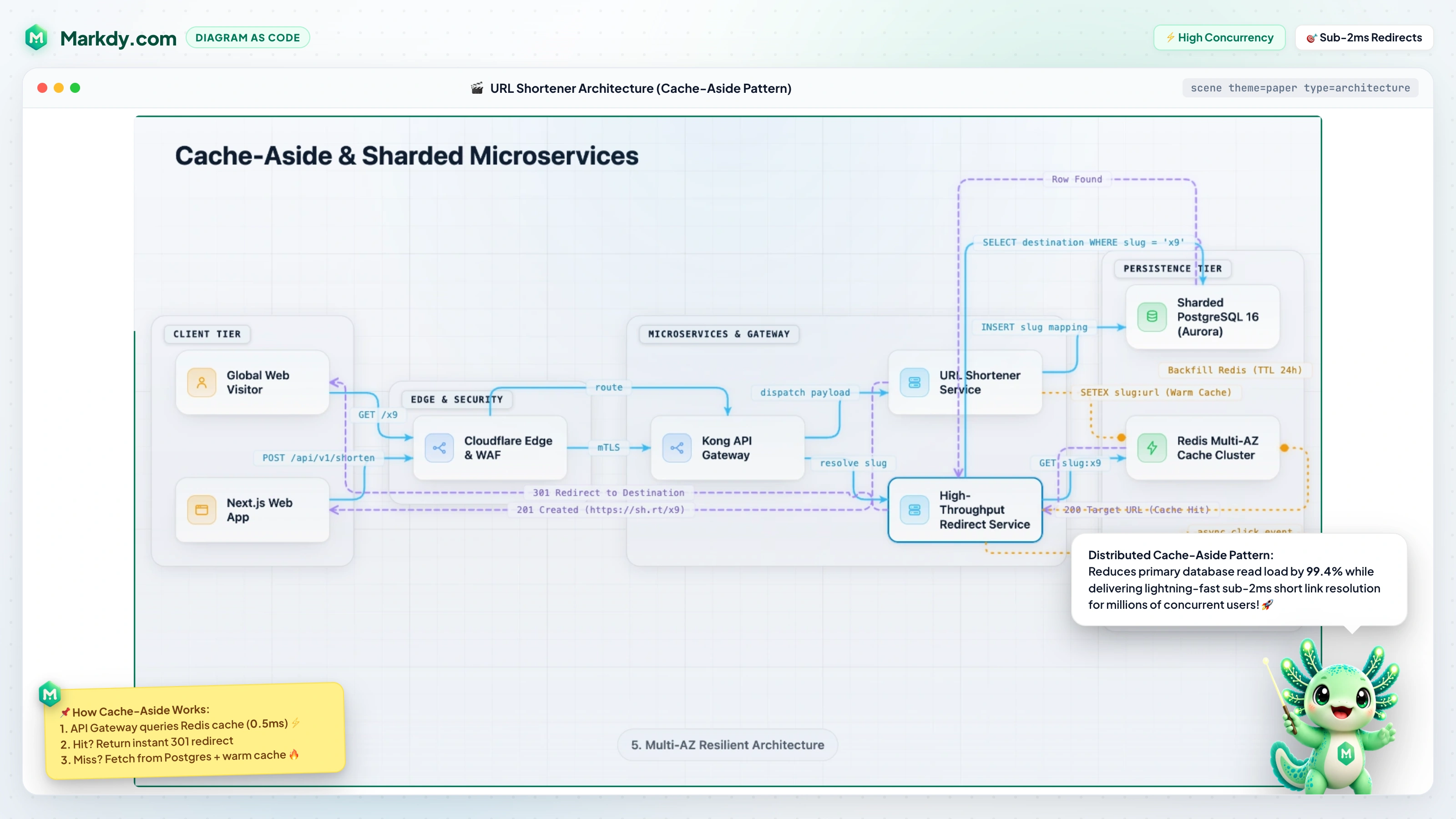Viewport: 1456px width, 819px height.
Task: Click the Row Found edge label
Action: click(1077, 179)
